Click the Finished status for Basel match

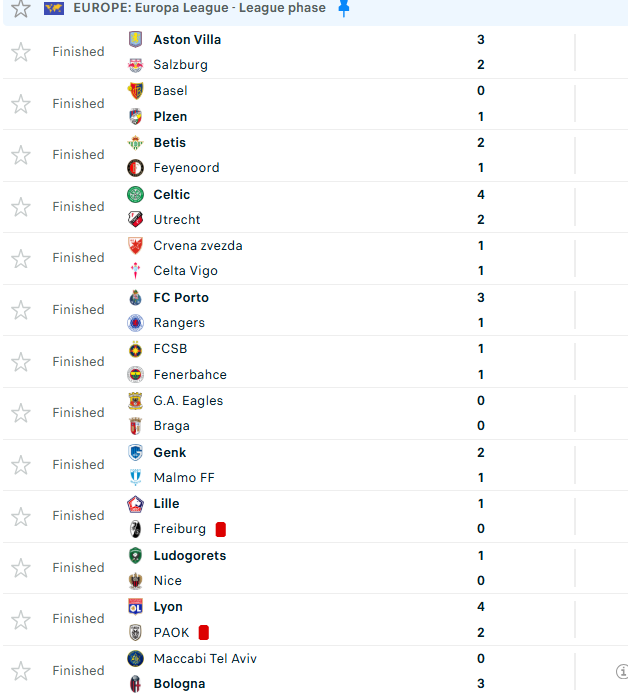click(x=78, y=104)
